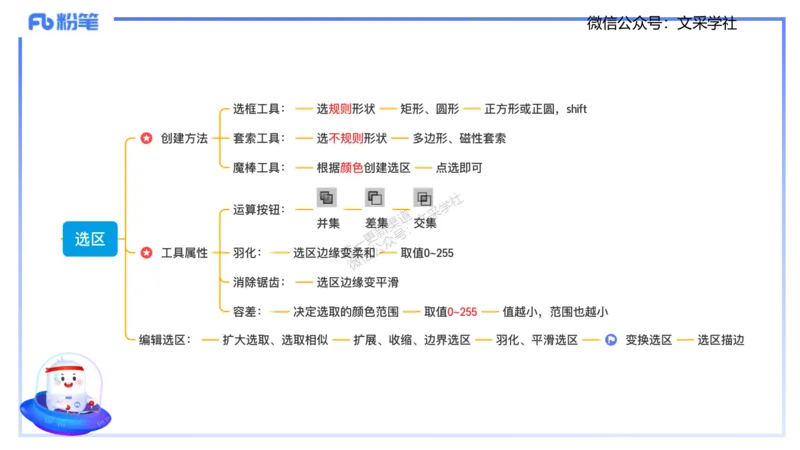Click the text 值越小, 范围也越小
This screenshot has height=450, width=800.
(555, 312)
